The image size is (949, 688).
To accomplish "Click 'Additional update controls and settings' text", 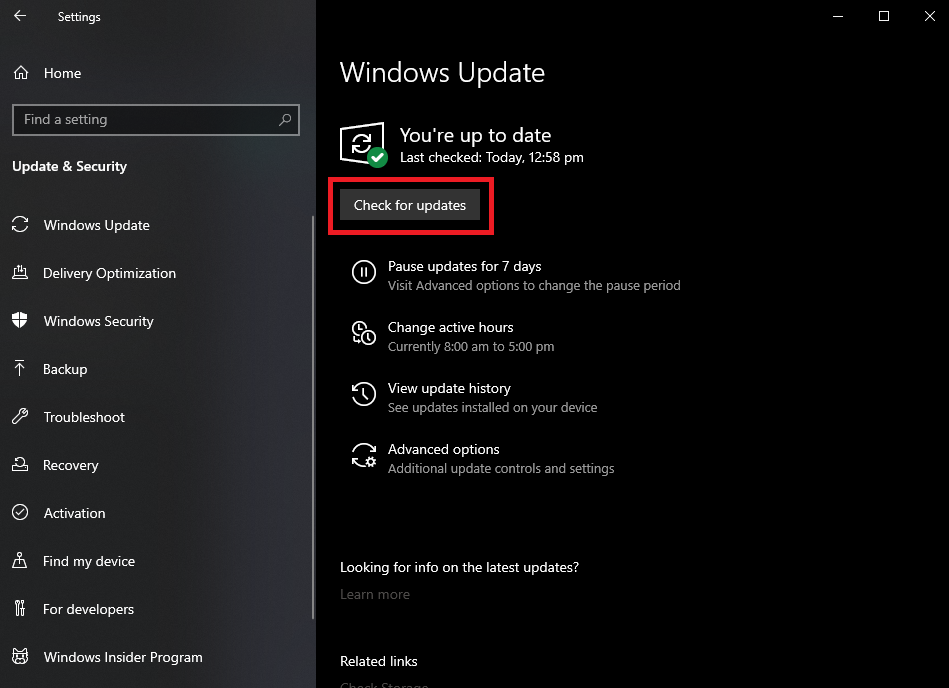I will click(501, 468).
